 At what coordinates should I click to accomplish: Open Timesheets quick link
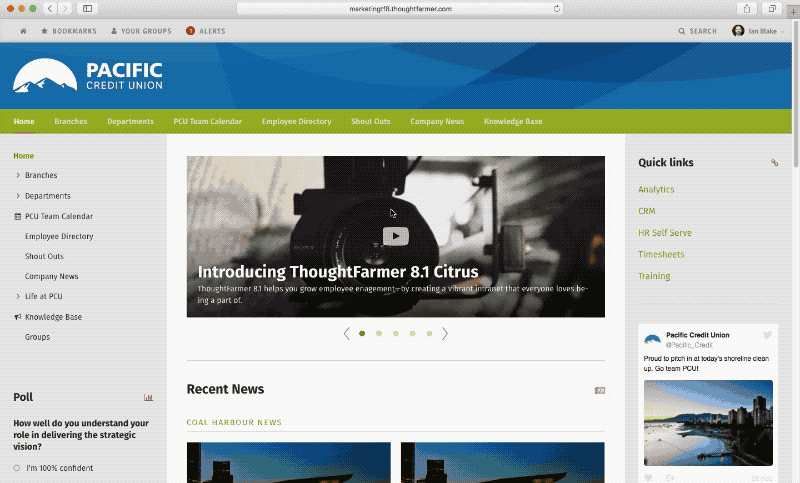661,254
